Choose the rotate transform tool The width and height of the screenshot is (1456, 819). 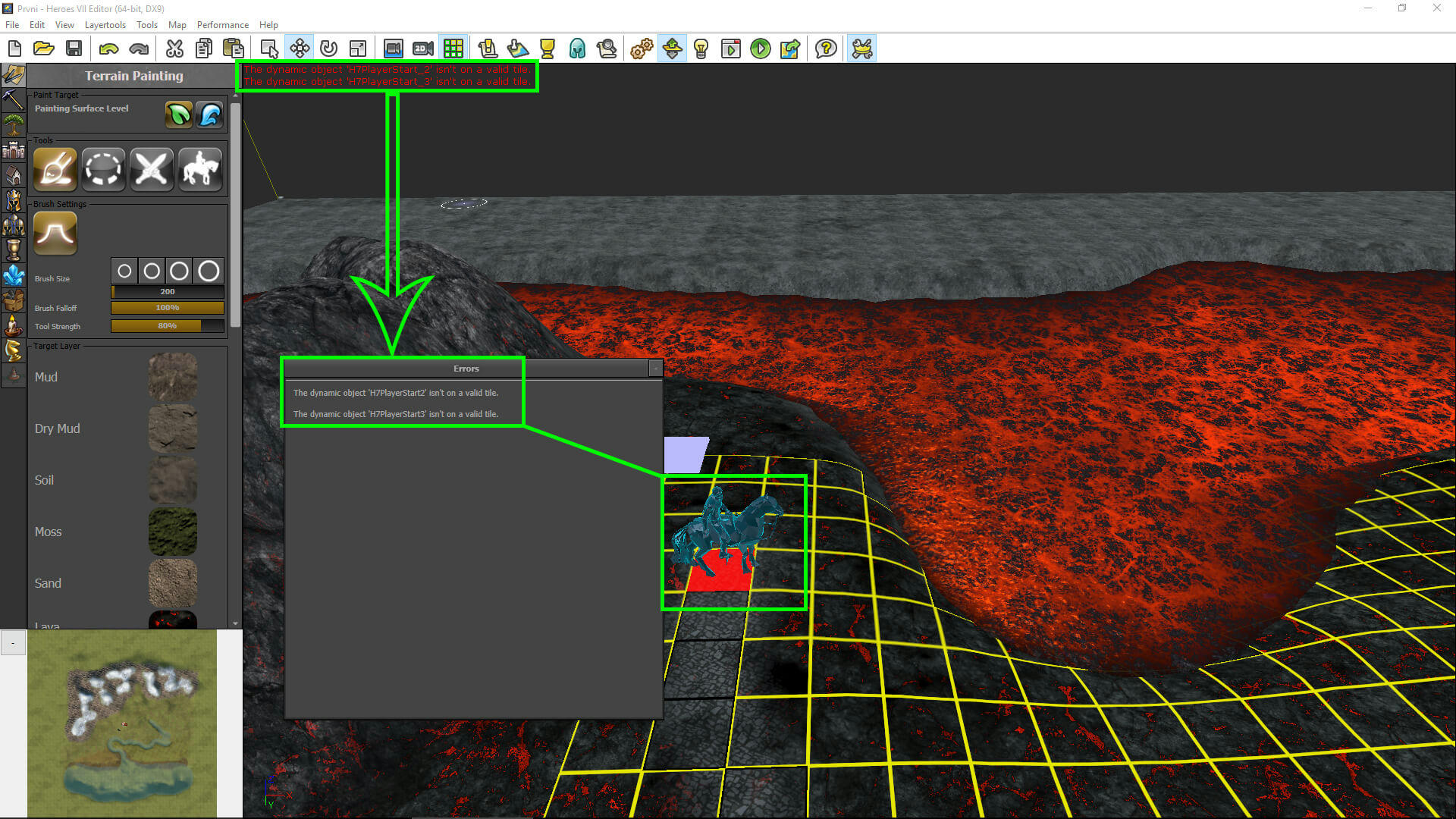coord(328,49)
